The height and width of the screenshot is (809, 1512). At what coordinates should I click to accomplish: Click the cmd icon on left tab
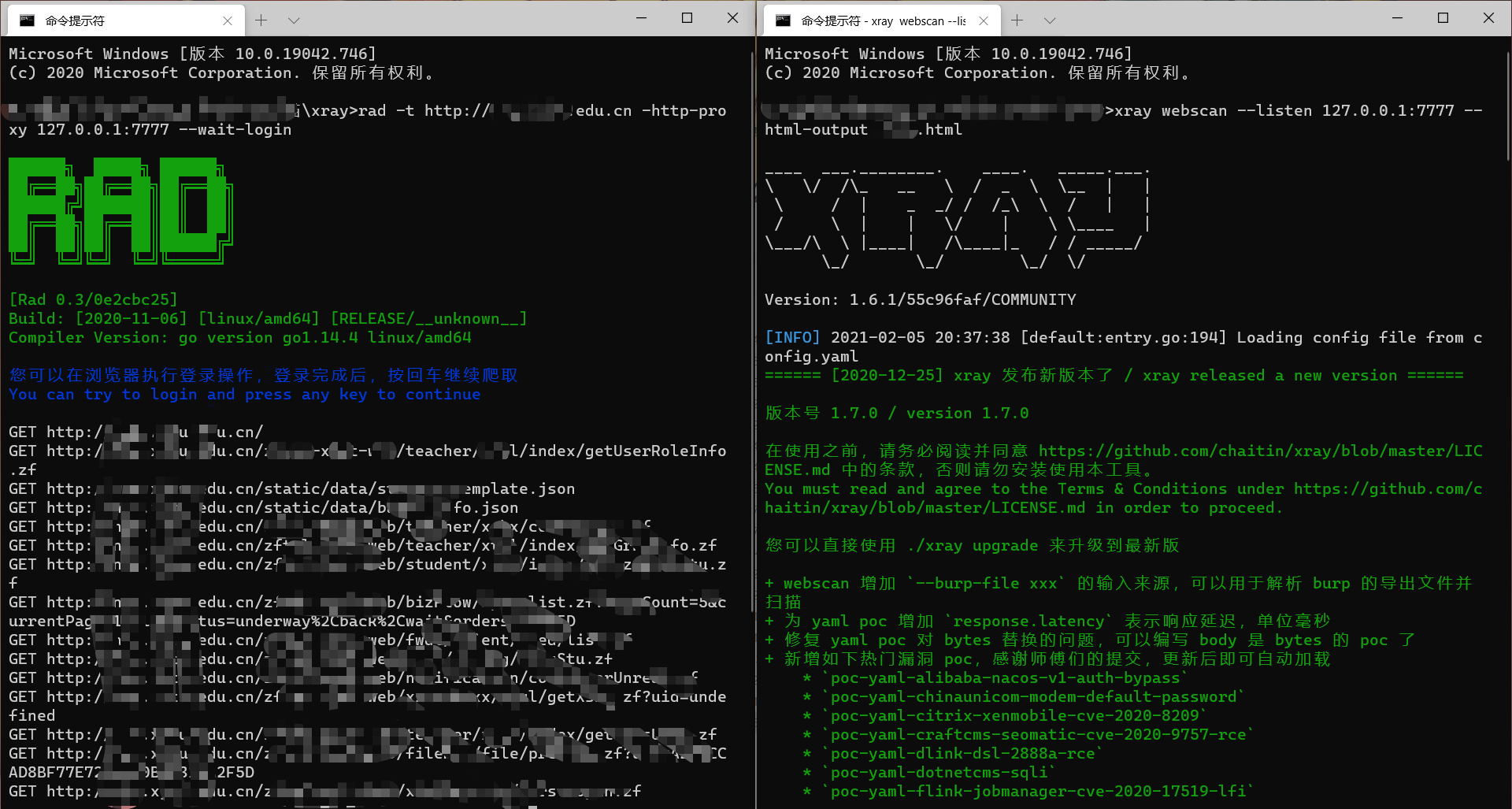[28, 20]
